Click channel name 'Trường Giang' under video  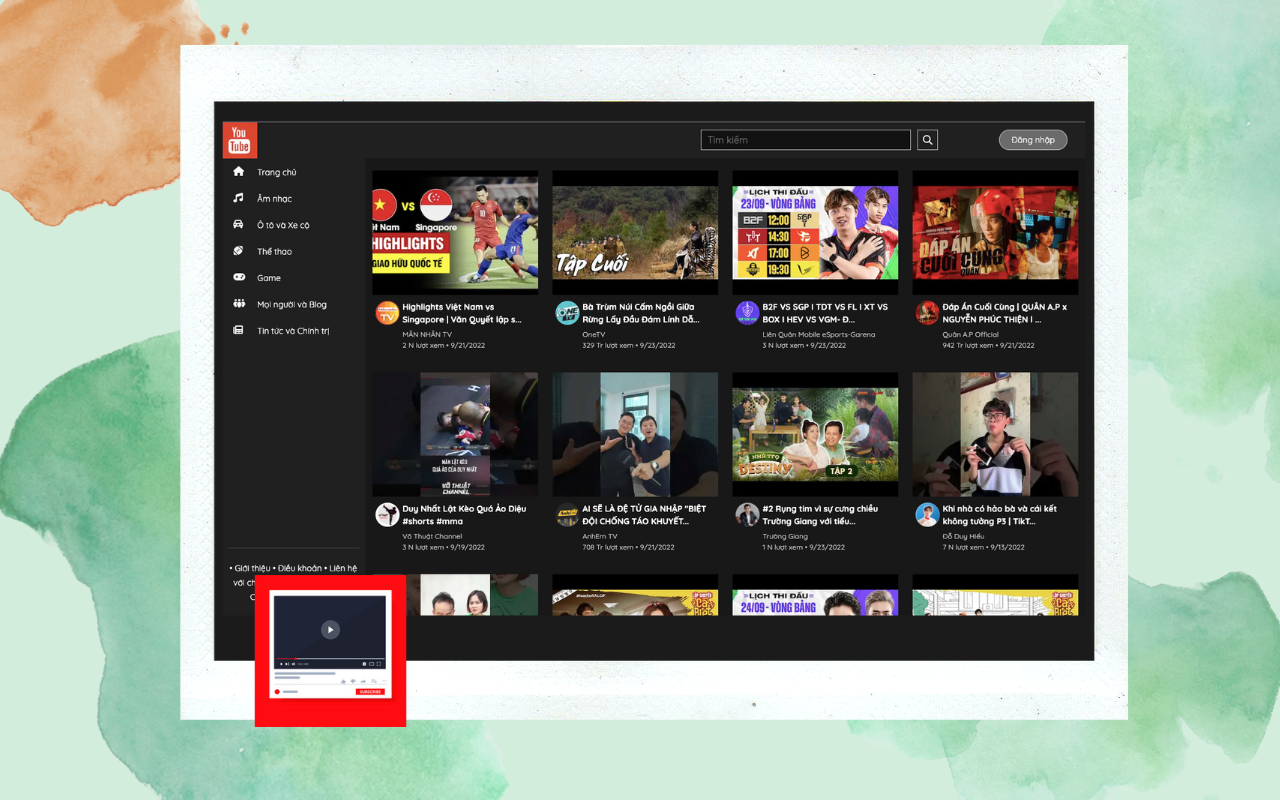[x=785, y=537]
